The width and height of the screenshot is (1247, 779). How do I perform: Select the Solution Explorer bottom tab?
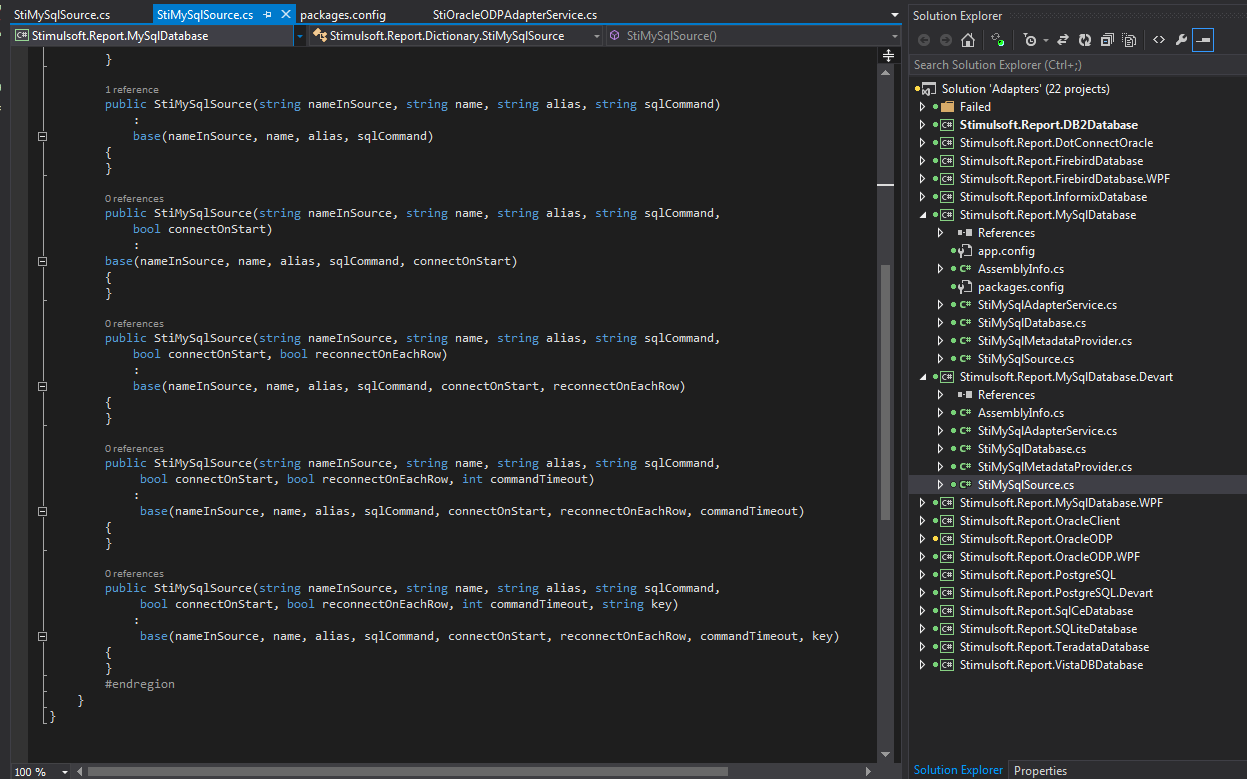click(958, 770)
